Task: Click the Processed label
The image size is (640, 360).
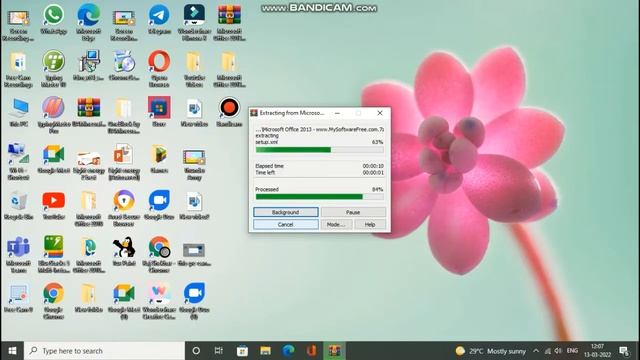Action: coord(267,189)
